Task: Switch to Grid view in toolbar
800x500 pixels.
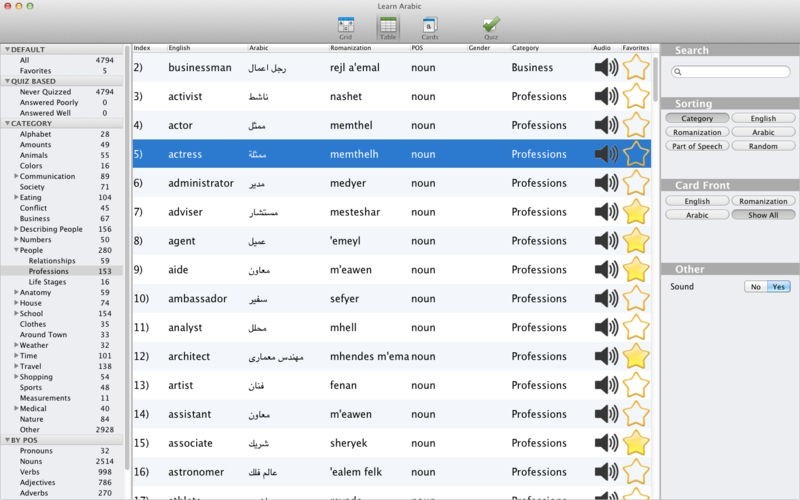Action: coord(345,26)
